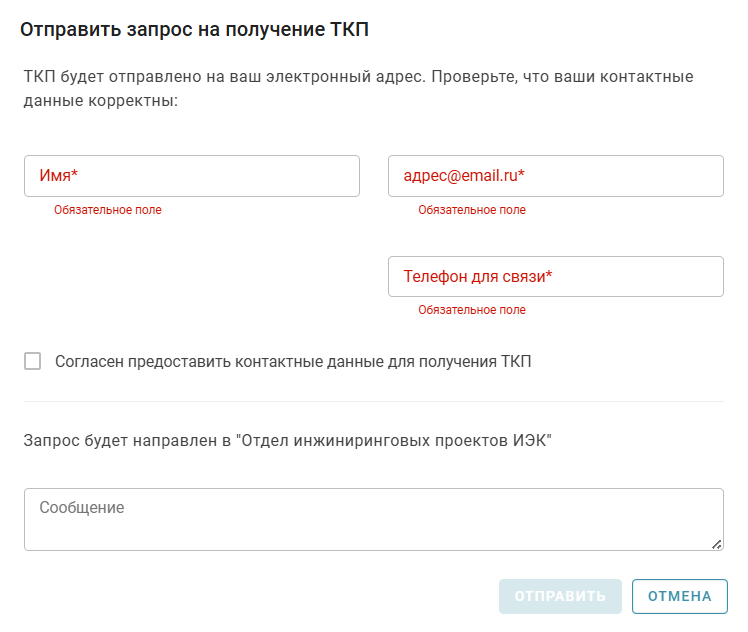Cancel the request with ОТМЕНА
748x632 pixels.
pyautogui.click(x=679, y=597)
